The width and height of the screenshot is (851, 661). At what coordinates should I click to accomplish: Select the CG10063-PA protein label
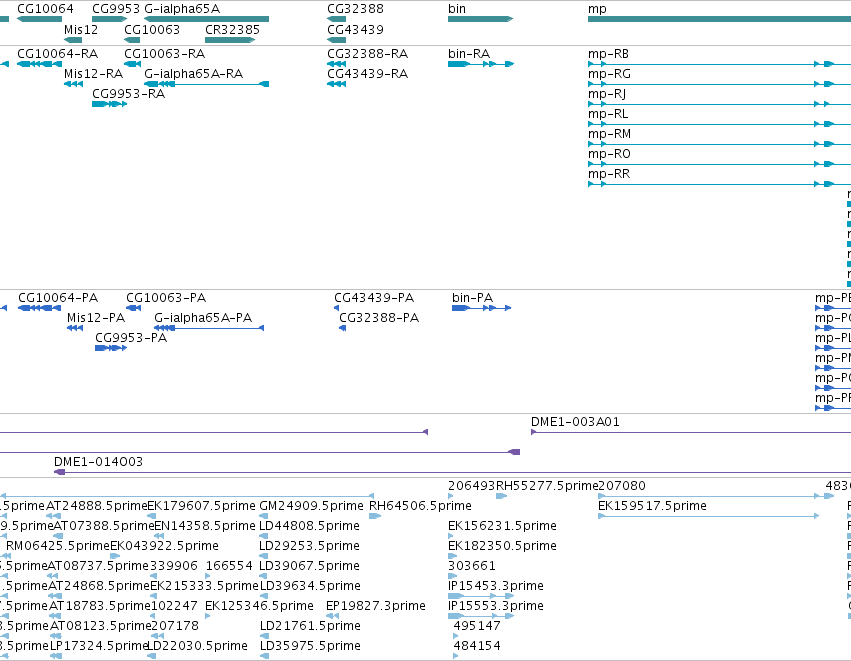tap(166, 298)
